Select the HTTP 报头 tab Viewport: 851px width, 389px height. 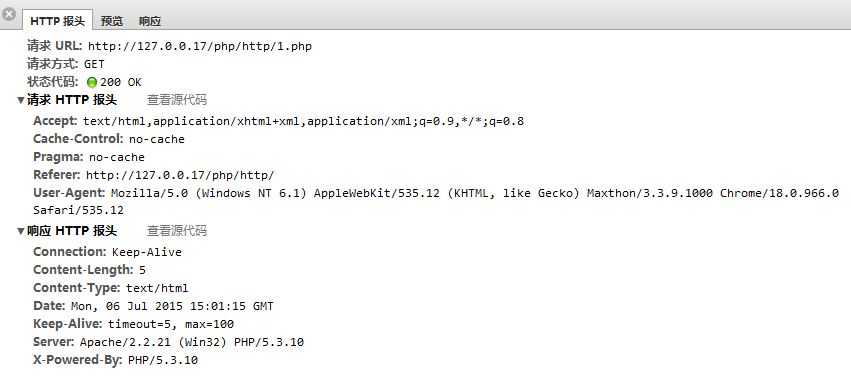[x=58, y=21]
